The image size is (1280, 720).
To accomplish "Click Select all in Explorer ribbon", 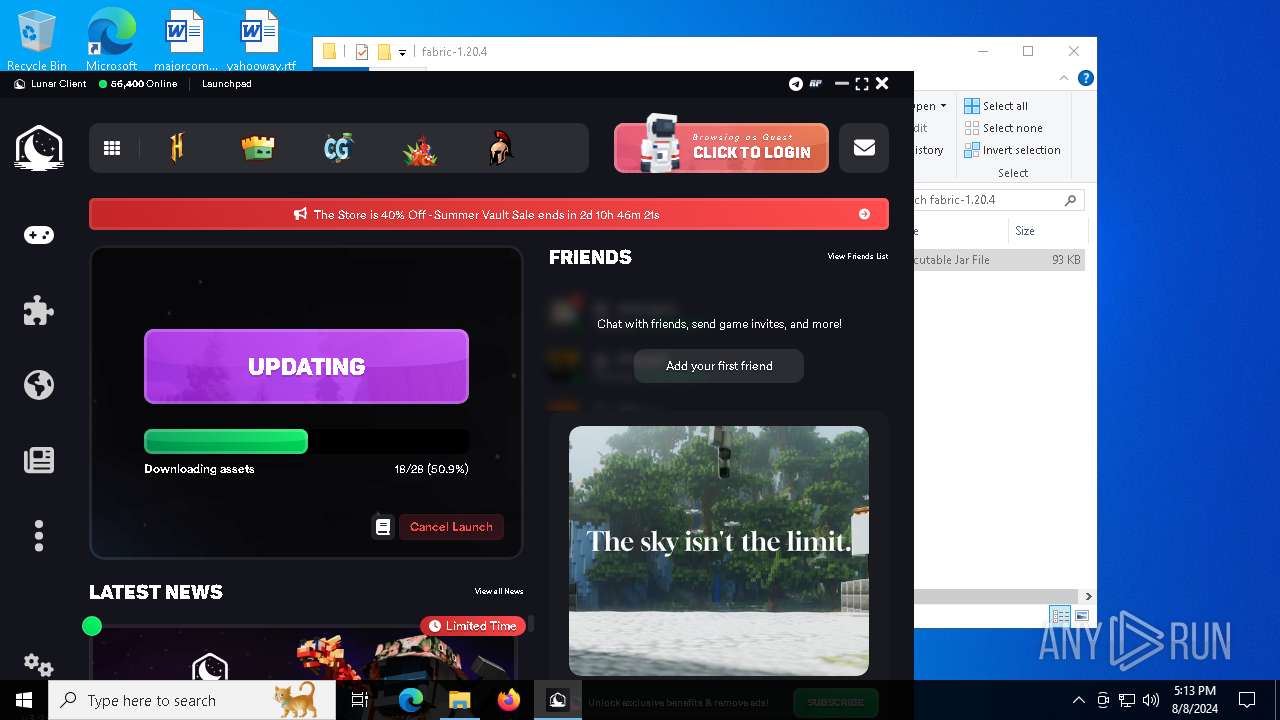I will pyautogui.click(x=996, y=106).
